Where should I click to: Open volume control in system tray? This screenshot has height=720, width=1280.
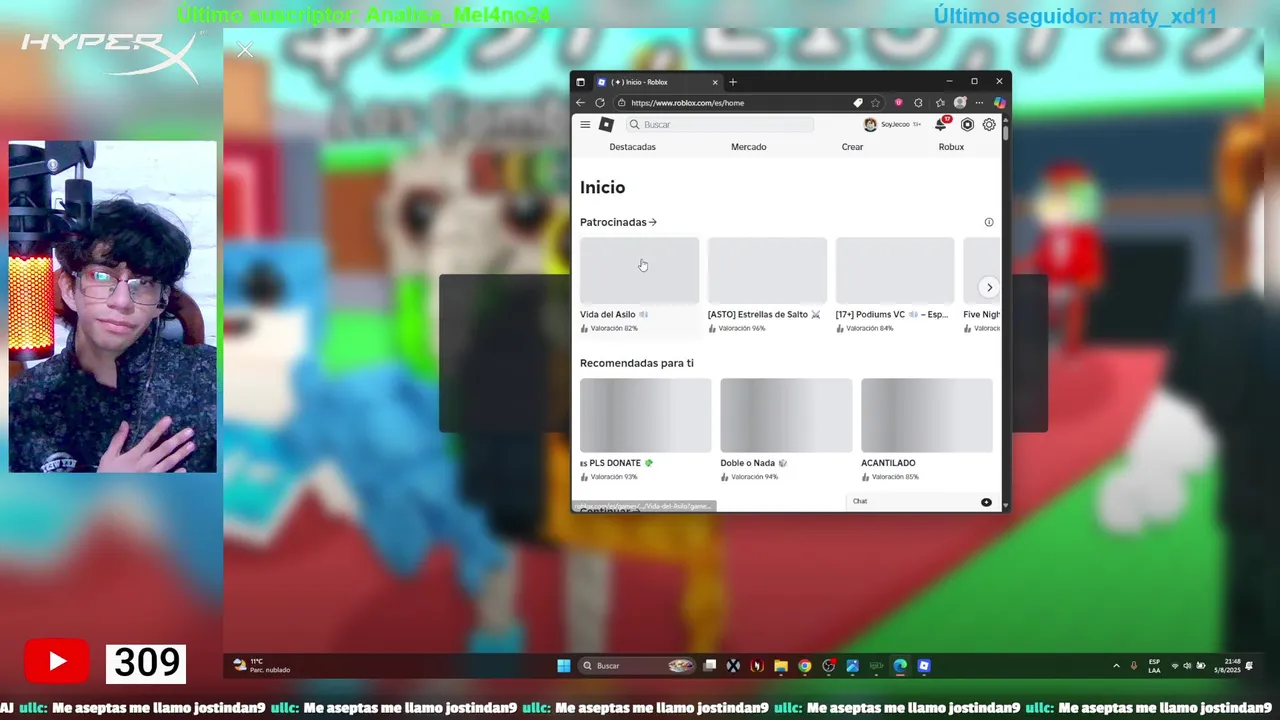(1187, 666)
